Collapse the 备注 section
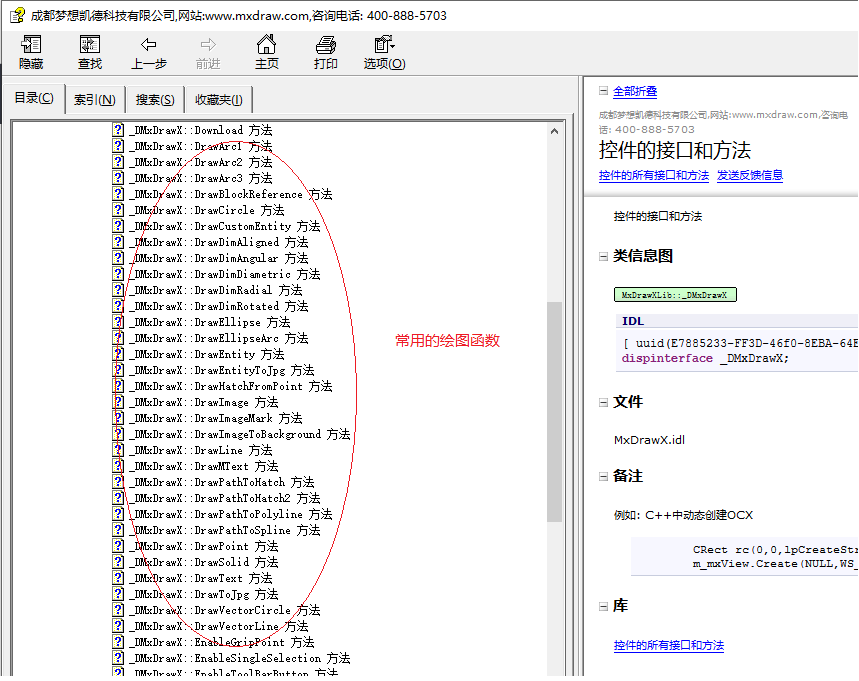Image resolution: width=859 pixels, height=681 pixels. click(604, 476)
